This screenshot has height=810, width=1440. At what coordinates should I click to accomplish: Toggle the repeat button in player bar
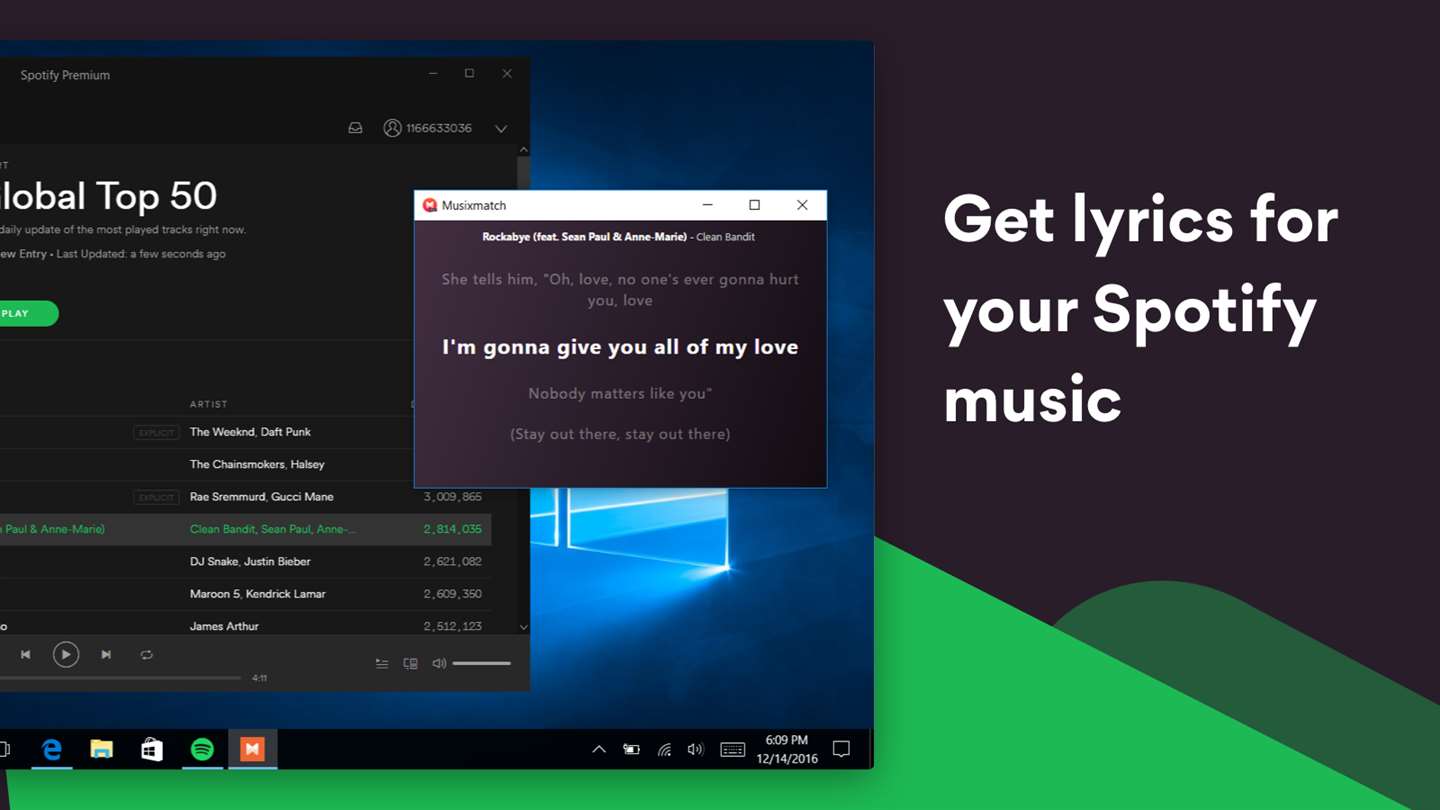pyautogui.click(x=147, y=655)
